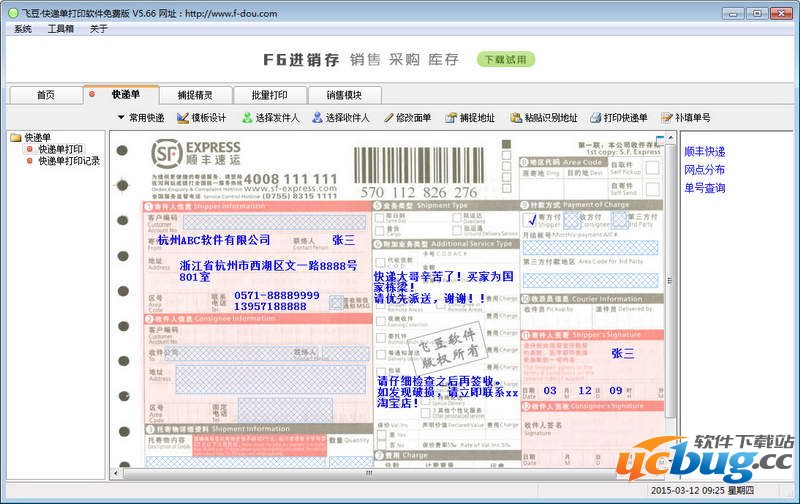Click the horizontal scrollbar left arrow
This screenshot has height=504, width=800.
(116, 473)
